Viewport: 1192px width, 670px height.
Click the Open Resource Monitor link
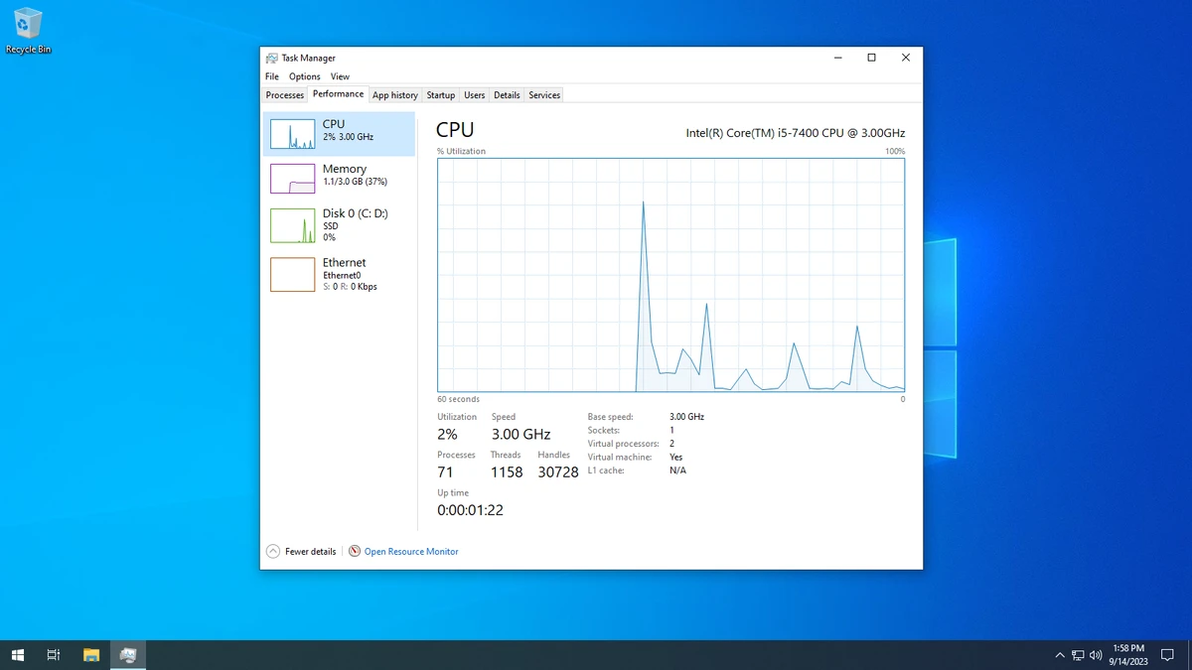click(411, 551)
